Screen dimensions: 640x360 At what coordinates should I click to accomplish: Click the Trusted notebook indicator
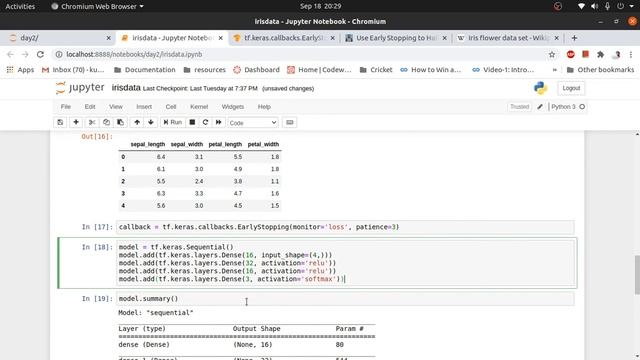point(520,107)
